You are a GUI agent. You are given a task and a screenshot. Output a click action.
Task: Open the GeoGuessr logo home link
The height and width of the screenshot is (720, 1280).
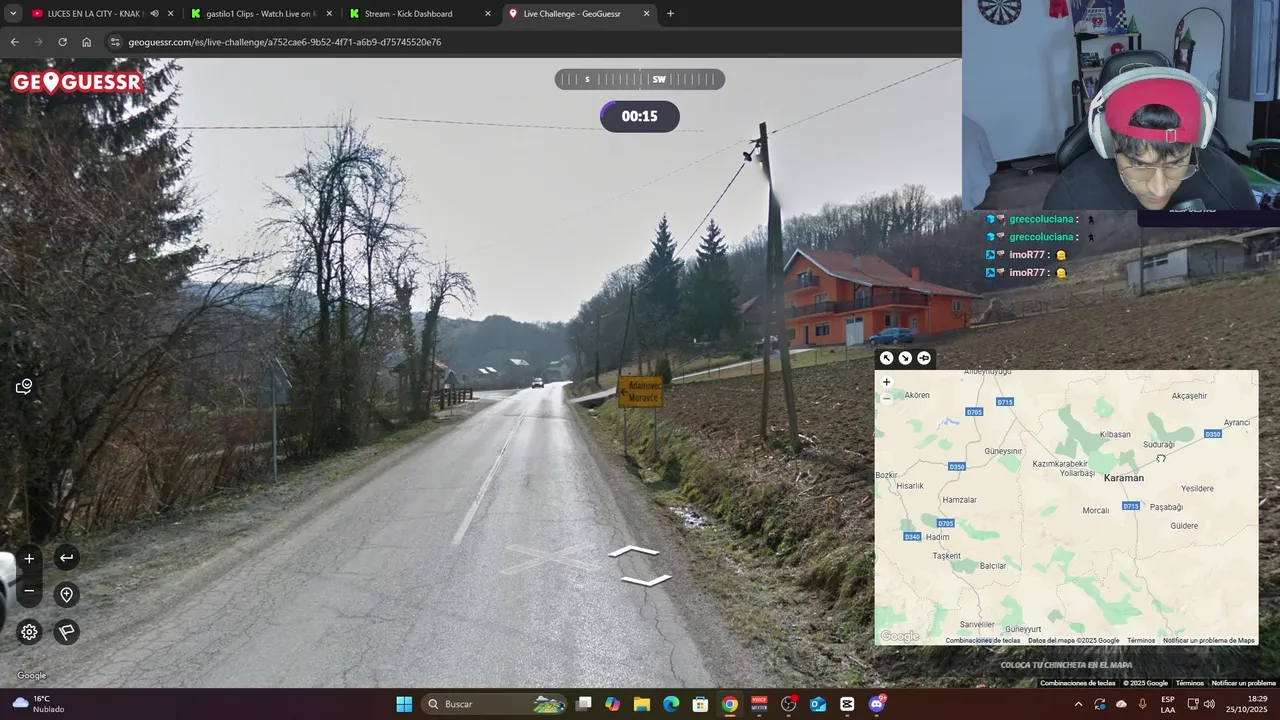tap(77, 82)
